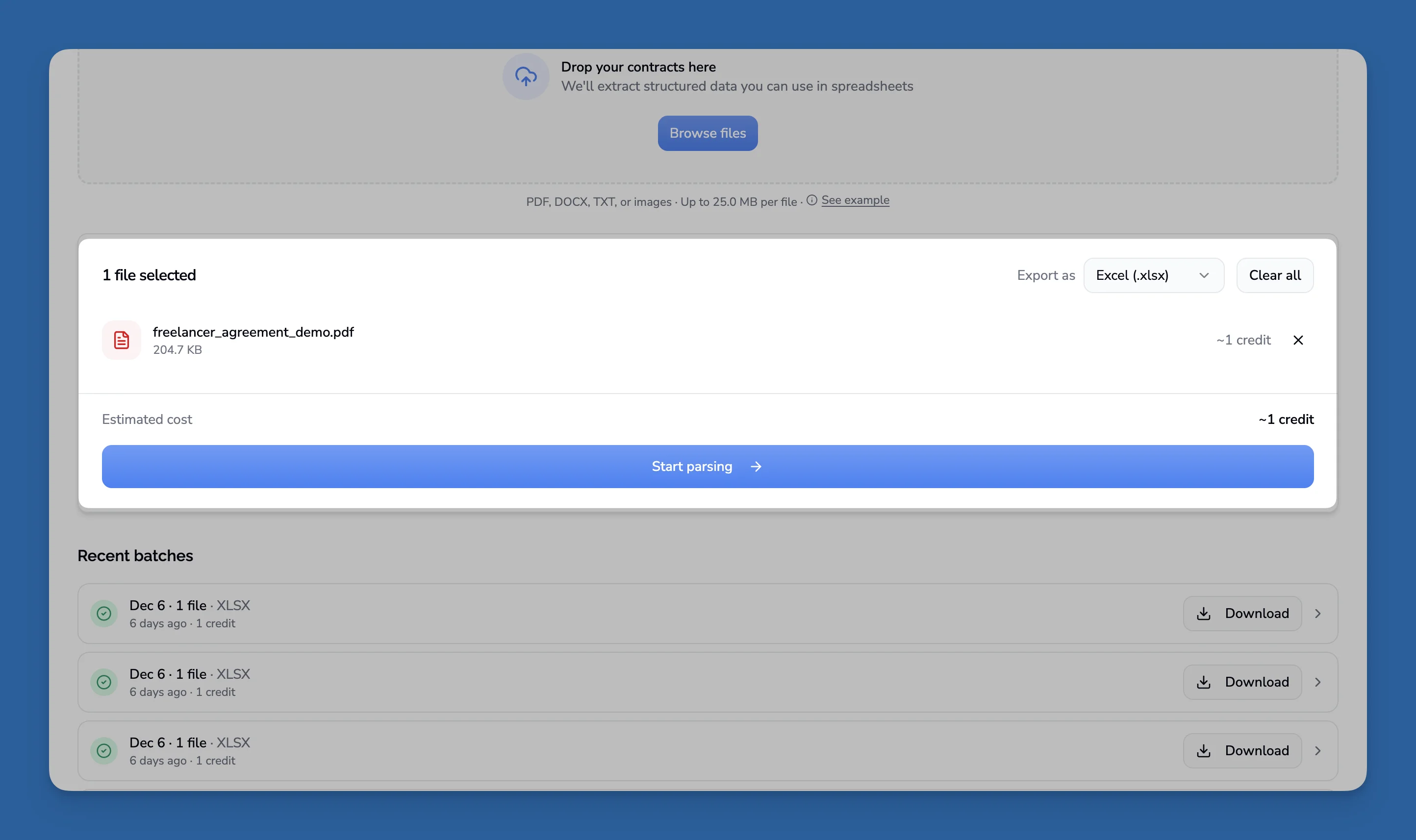Remove freelancer_agreement_demo.pdf from selection
This screenshot has height=840, width=1416.
coord(1298,340)
